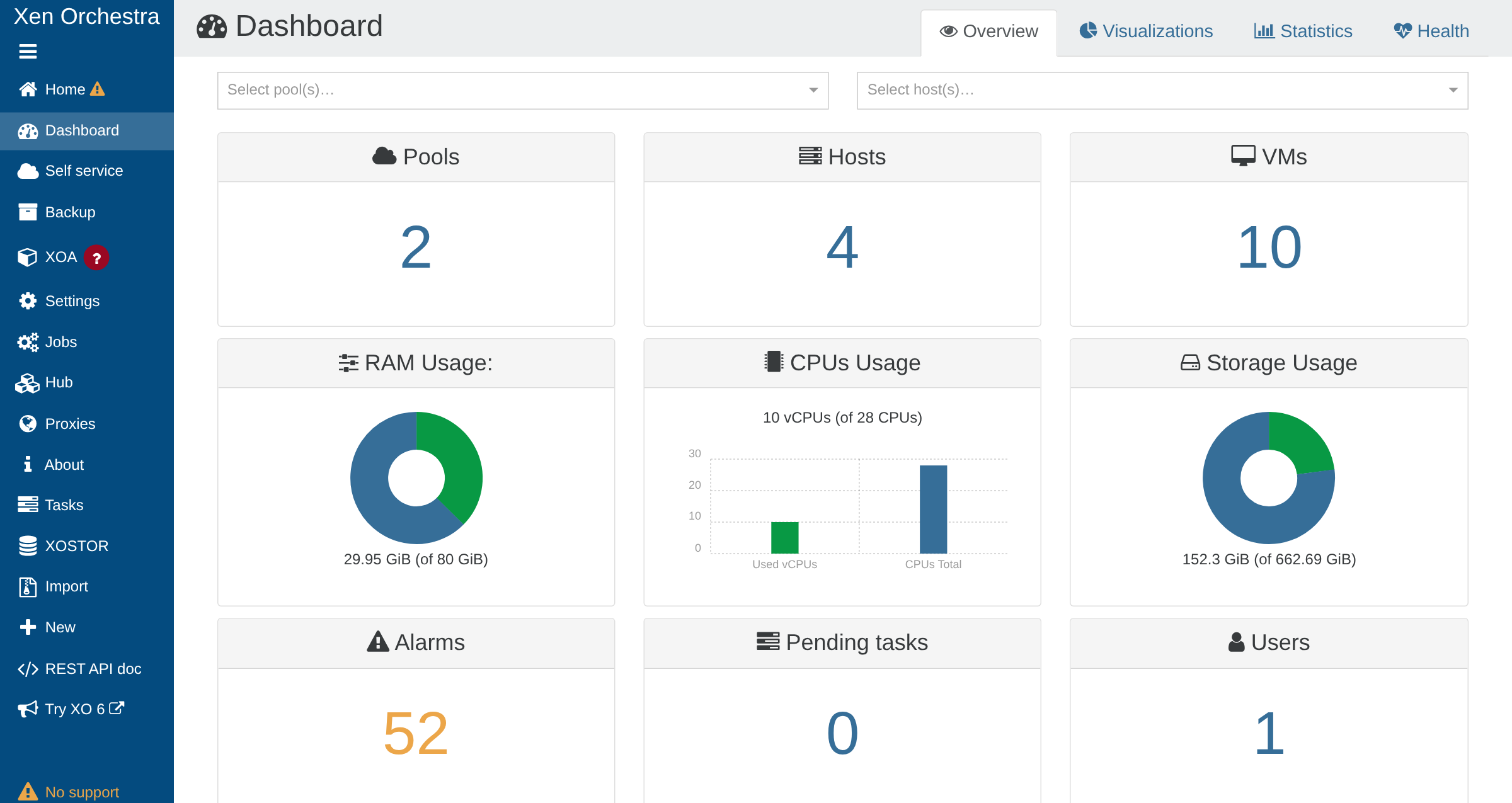The image size is (1512, 803).
Task: Click the 29.95 GiB (of 80 GiB) text
Action: coord(416,559)
